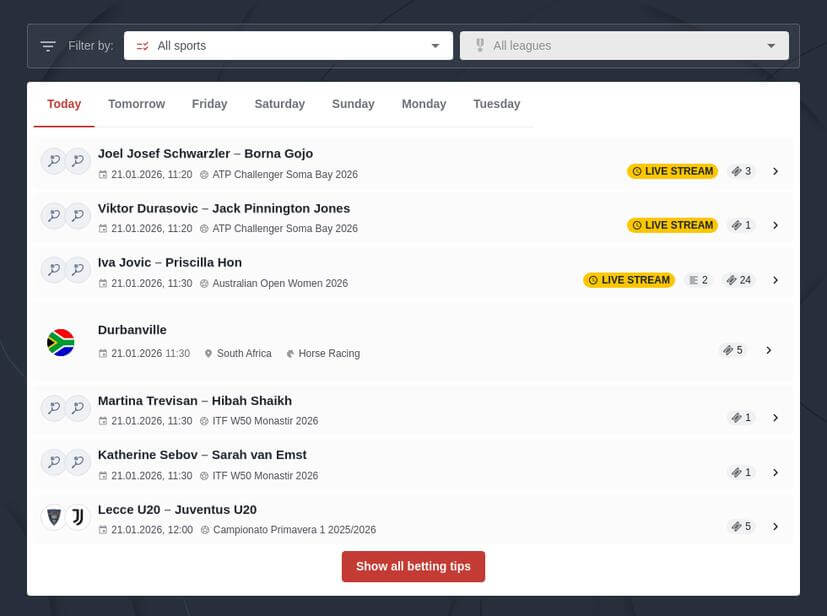827x616 pixels.
Task: Click the tips counter '5' beside Durbanville
Action: pos(733,350)
